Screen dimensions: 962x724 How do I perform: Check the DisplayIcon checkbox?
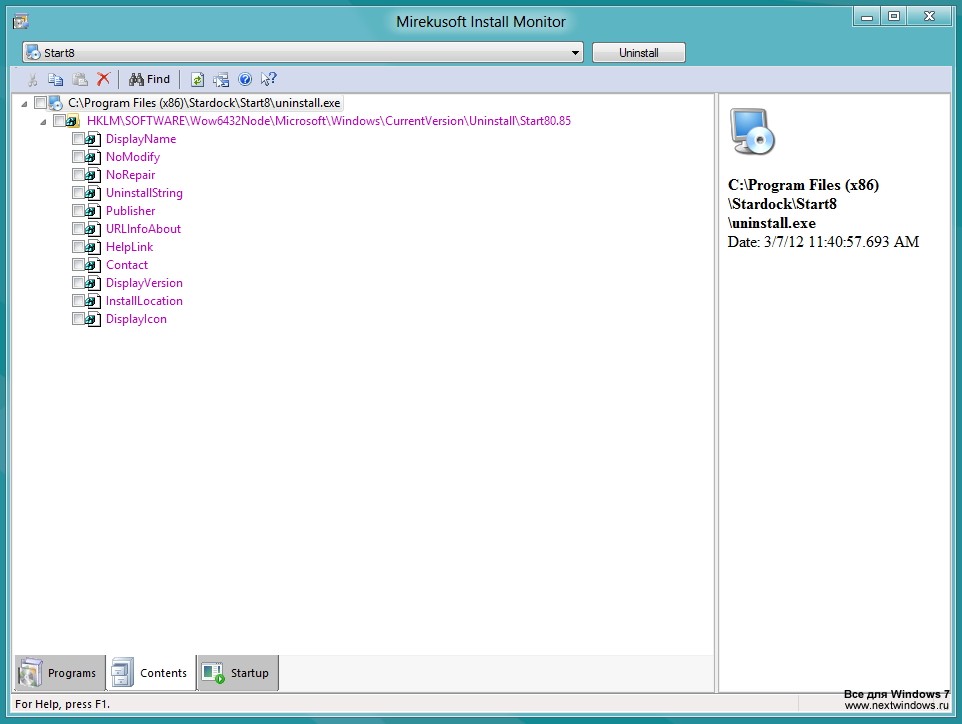coord(78,318)
